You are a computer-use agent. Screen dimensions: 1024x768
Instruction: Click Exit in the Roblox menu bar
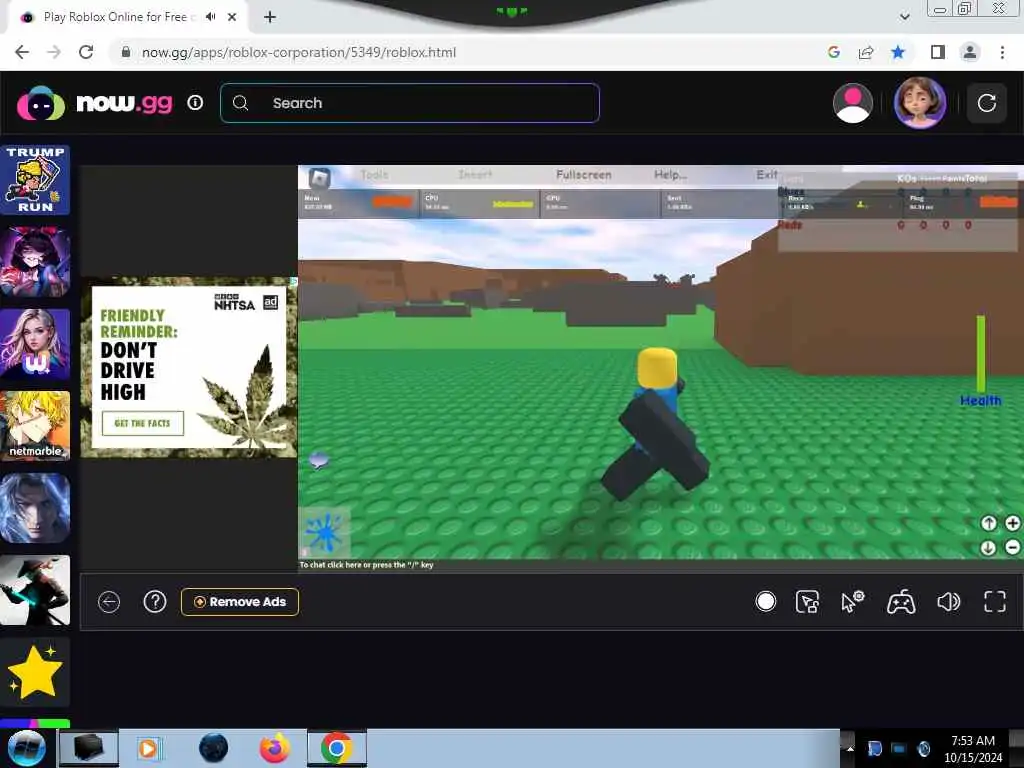(767, 174)
